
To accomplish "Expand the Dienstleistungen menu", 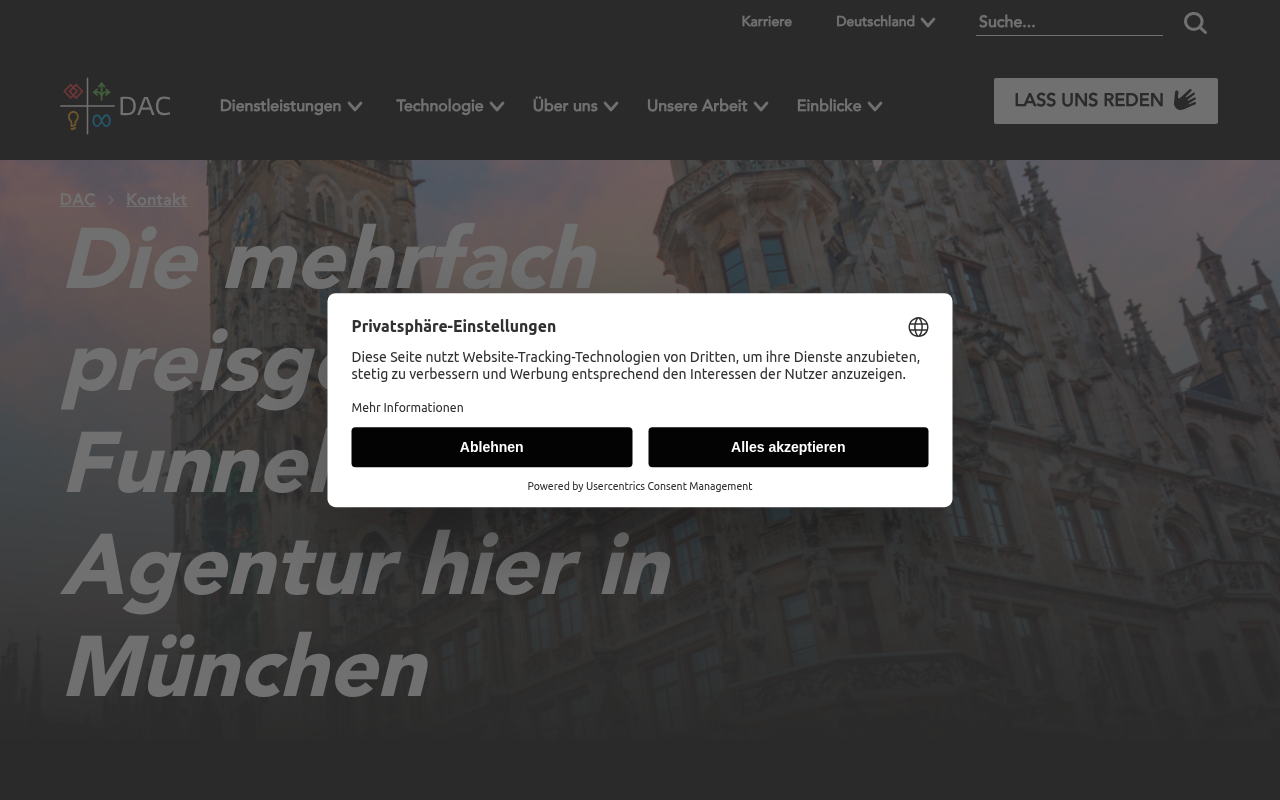I will point(291,106).
